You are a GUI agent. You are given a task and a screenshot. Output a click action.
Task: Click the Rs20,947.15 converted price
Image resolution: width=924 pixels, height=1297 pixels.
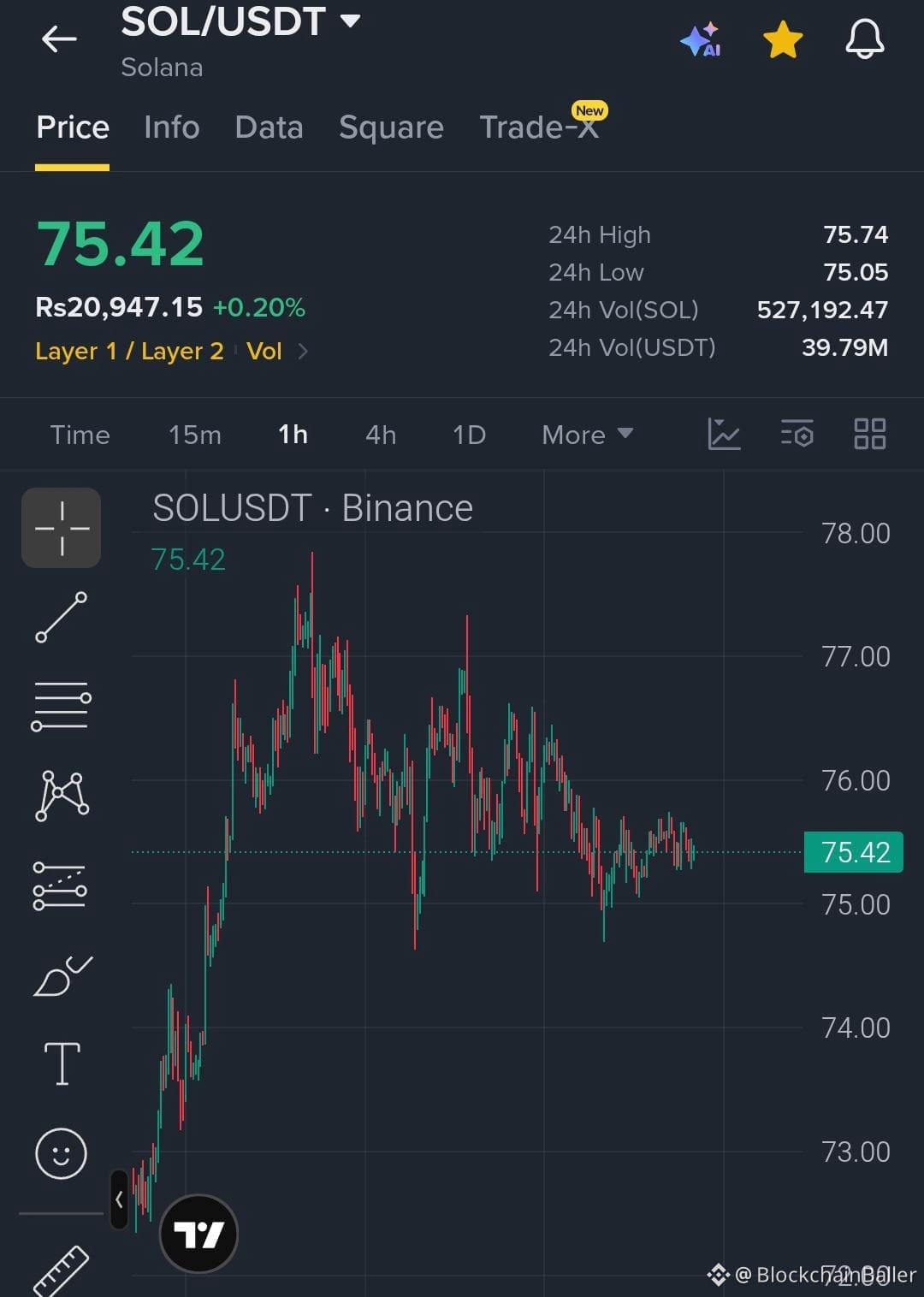click(119, 307)
